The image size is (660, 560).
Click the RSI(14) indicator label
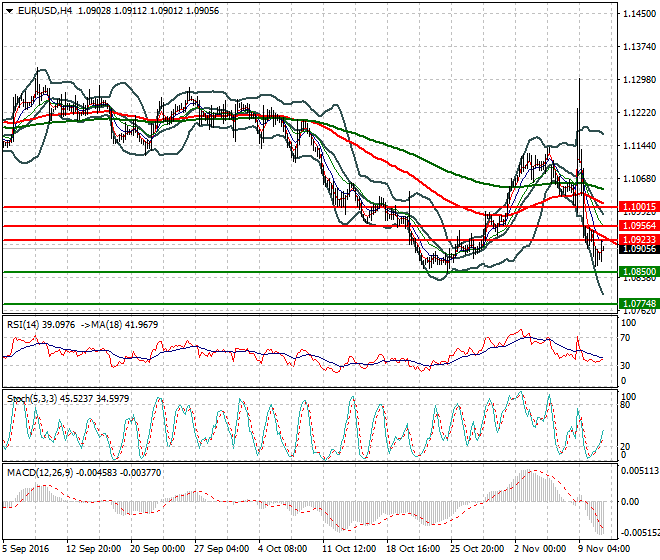pyautogui.click(x=23, y=325)
